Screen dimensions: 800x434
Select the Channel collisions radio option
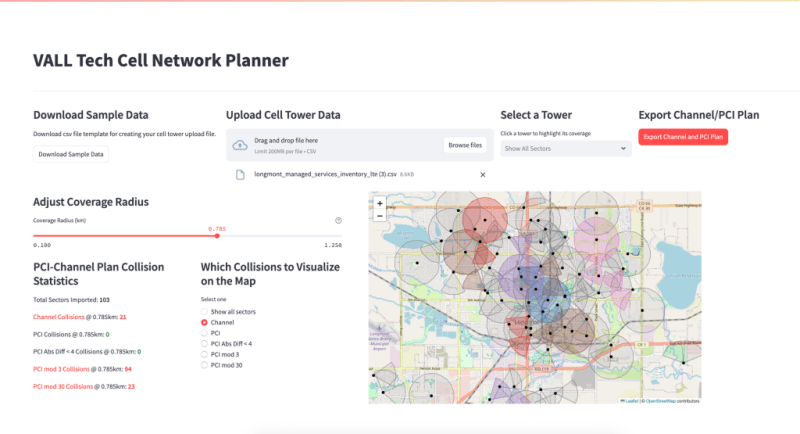205,323
